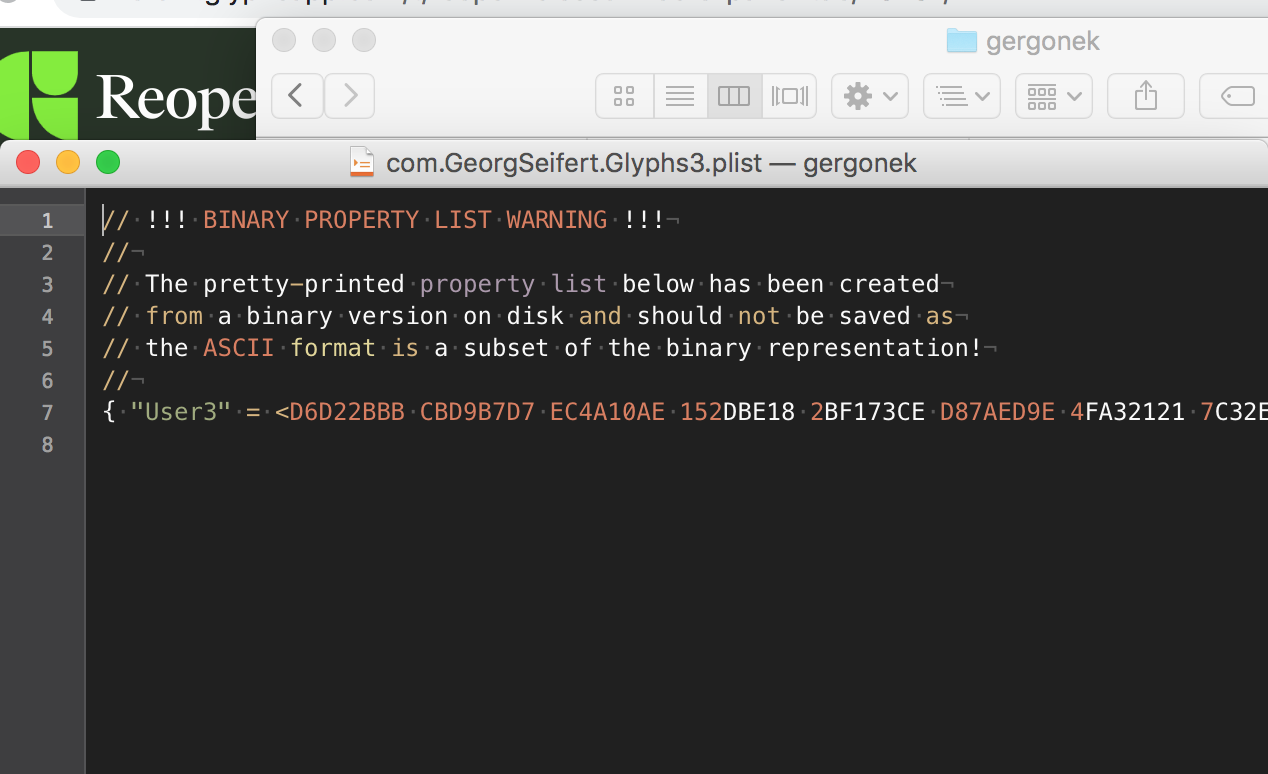Expand the Group items dropdown

[1053, 96]
